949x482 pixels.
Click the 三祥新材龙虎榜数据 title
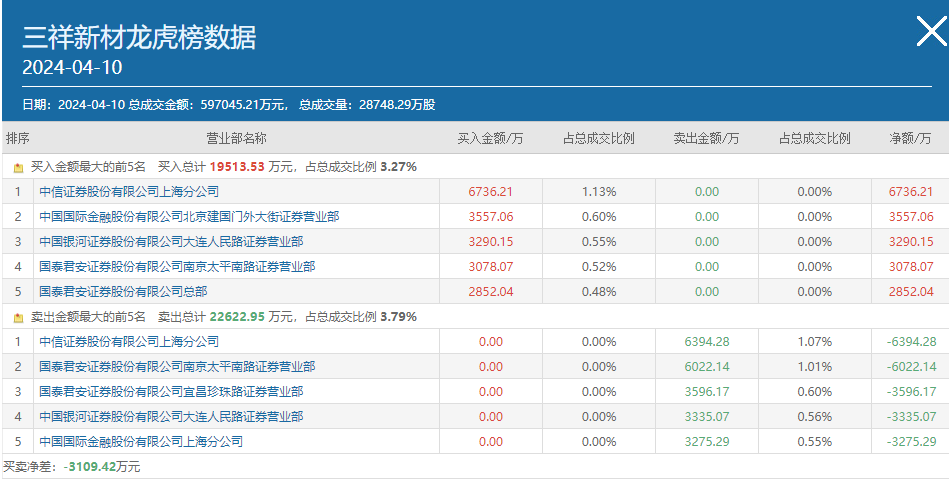[139, 38]
